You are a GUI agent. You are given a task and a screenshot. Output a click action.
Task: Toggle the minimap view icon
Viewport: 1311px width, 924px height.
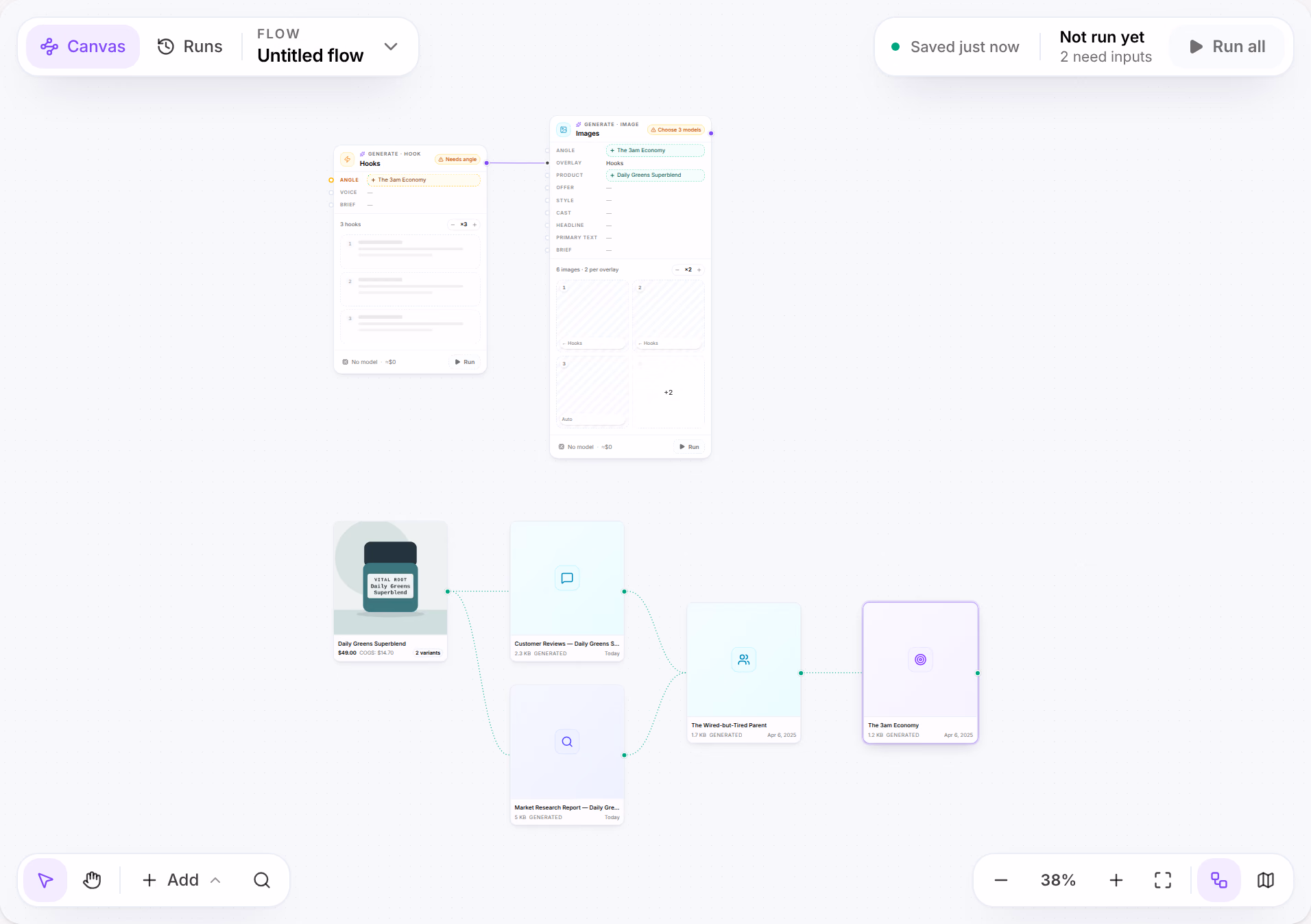1266,880
